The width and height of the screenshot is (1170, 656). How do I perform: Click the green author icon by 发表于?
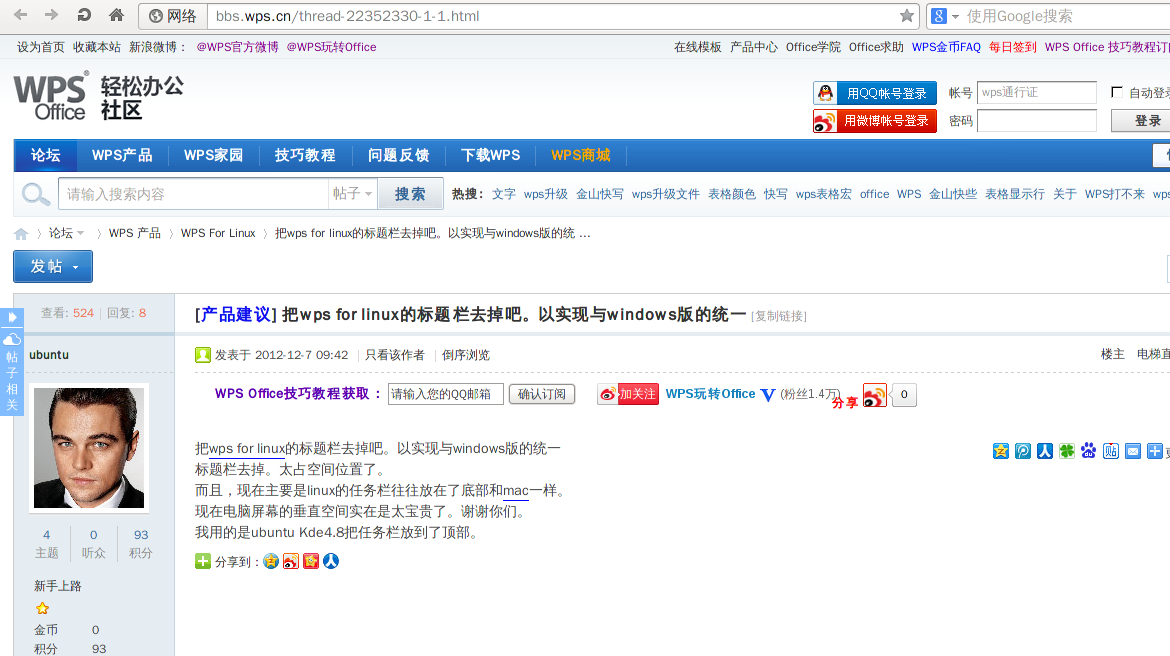point(203,355)
